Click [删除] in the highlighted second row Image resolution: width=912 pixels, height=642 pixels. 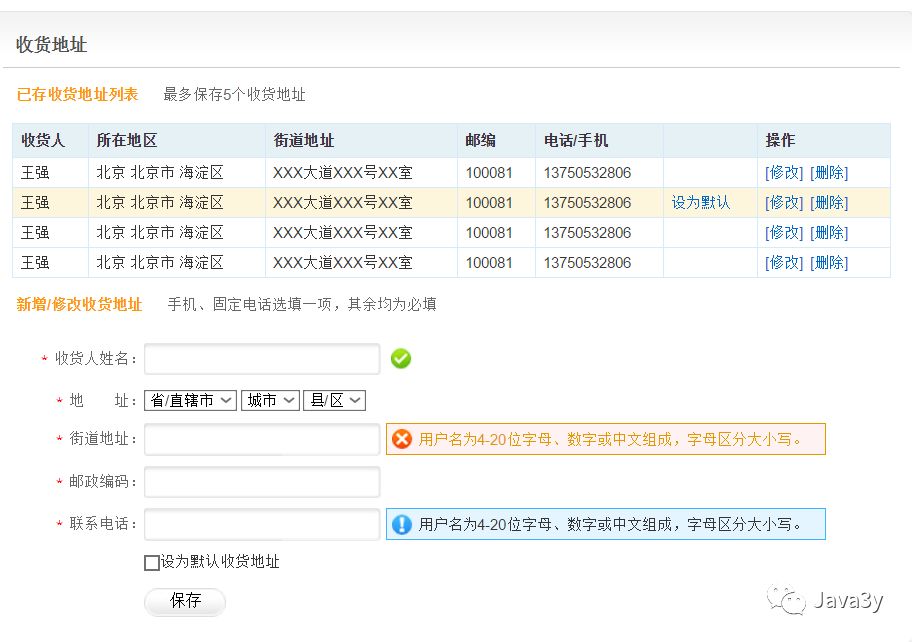click(x=829, y=203)
